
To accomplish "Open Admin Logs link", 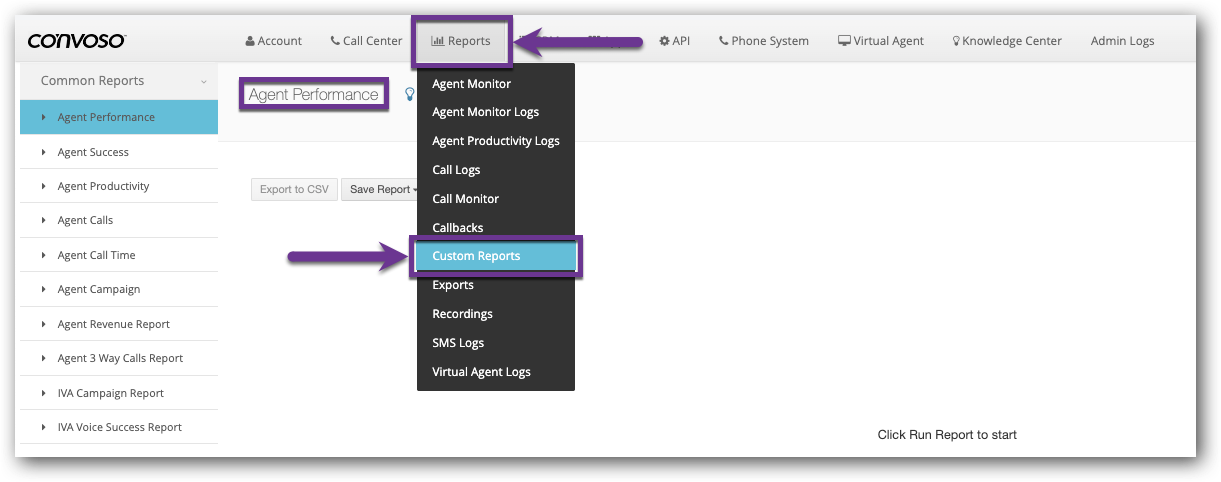I will [1122, 41].
